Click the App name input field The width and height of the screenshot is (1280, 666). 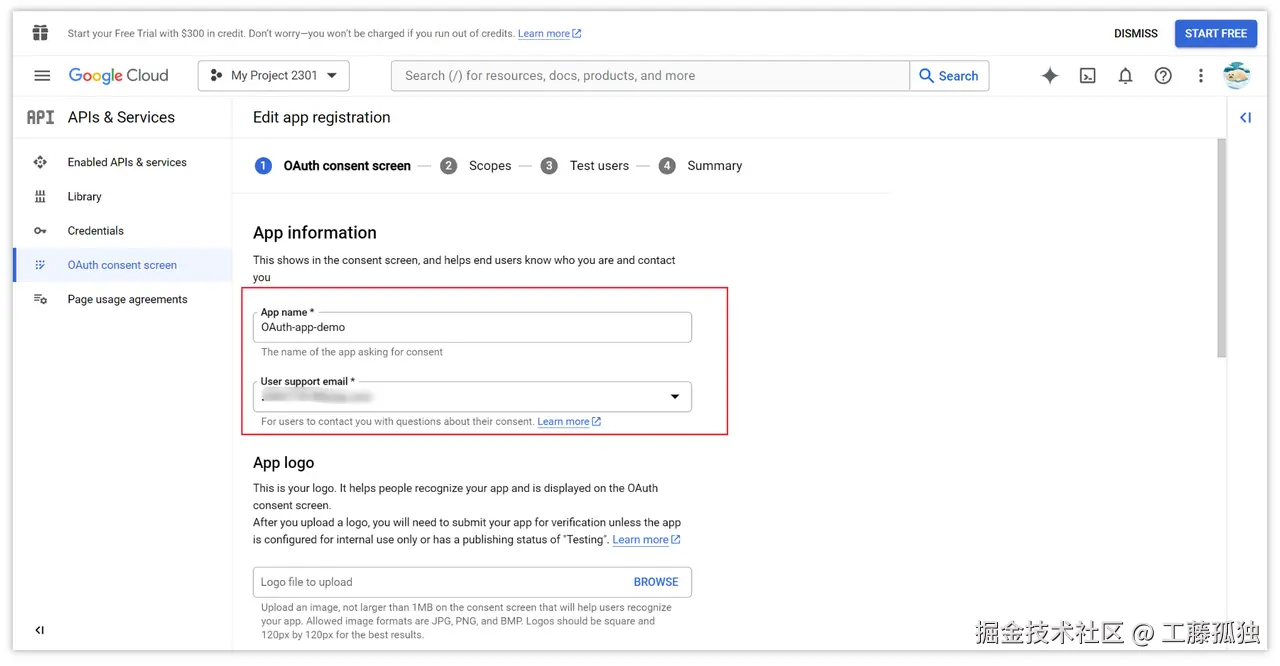coord(472,327)
